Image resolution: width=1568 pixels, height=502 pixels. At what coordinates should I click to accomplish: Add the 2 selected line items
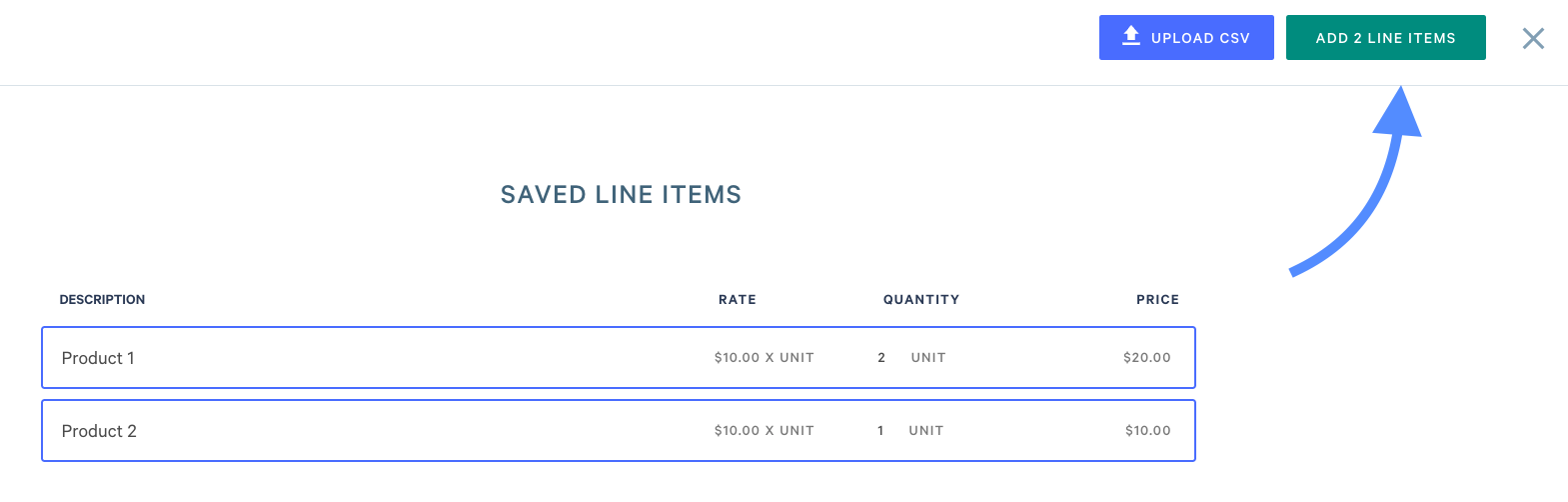1385,37
